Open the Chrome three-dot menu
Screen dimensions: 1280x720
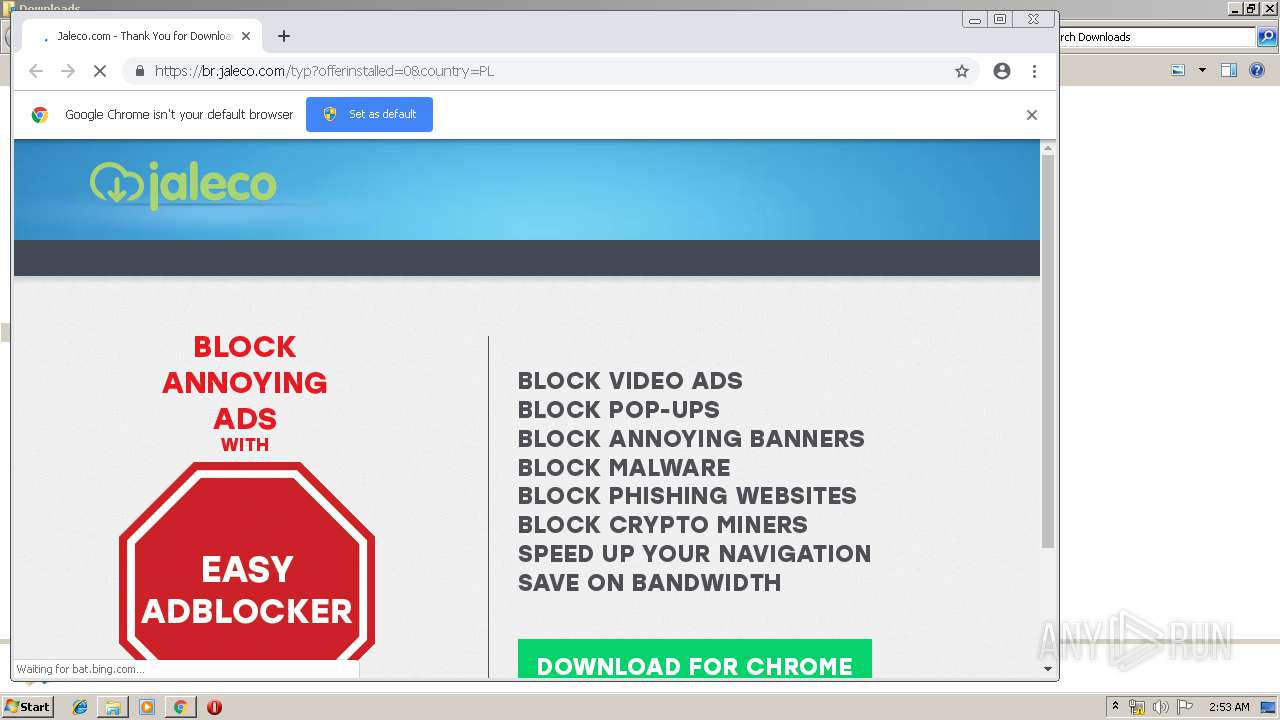click(1034, 71)
